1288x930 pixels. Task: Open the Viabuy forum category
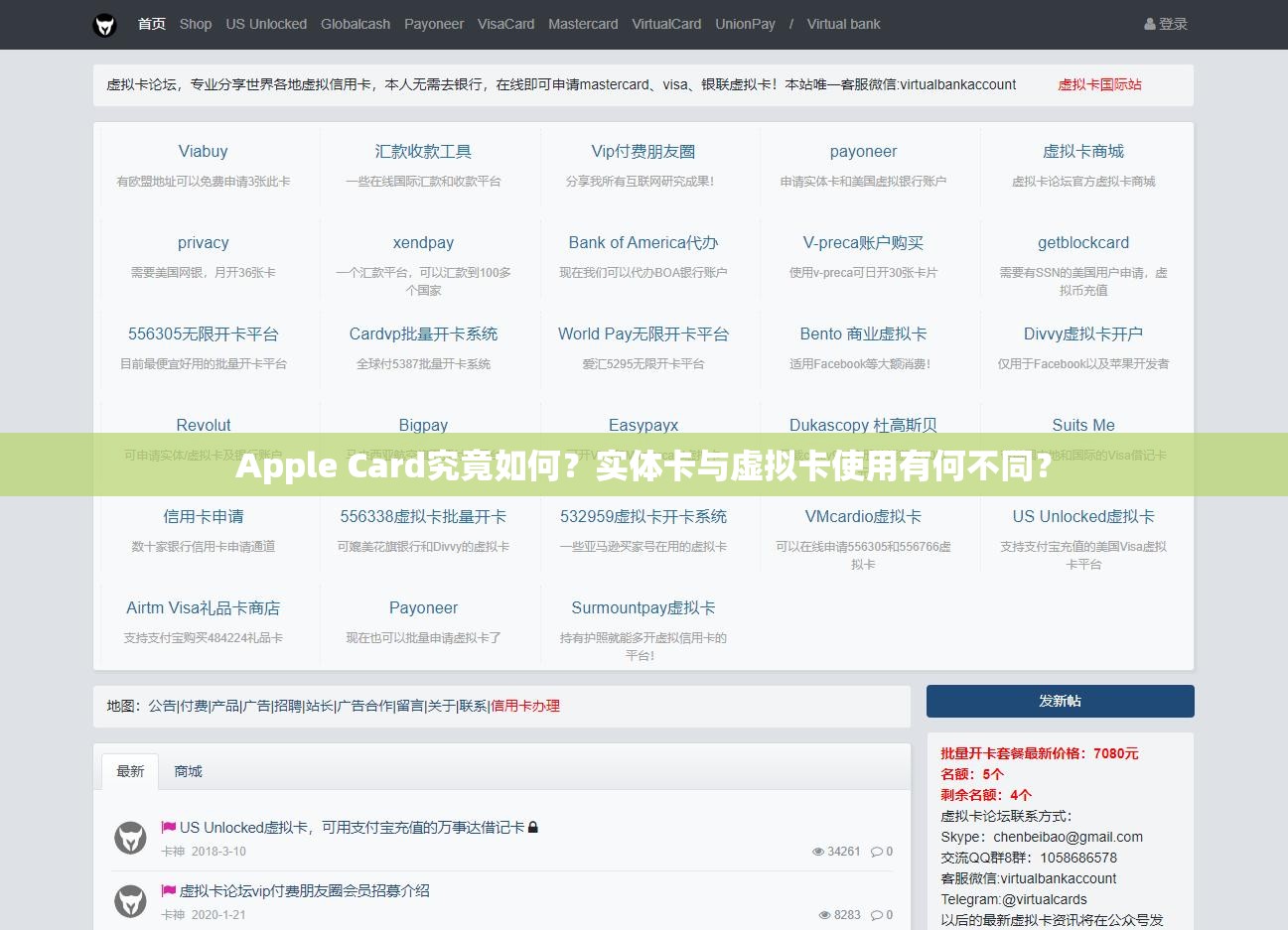[x=203, y=151]
